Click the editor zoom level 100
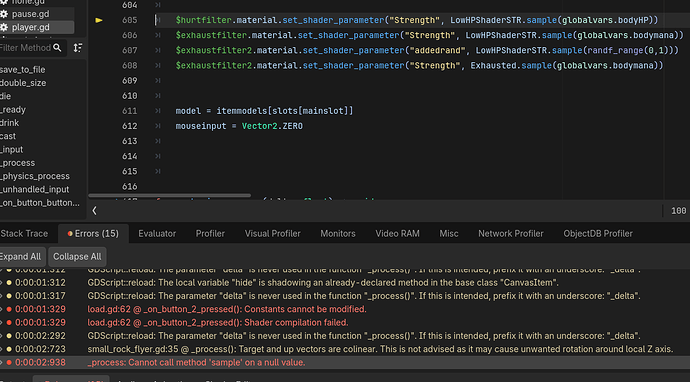Screen dimensions: 690x382 679,211
